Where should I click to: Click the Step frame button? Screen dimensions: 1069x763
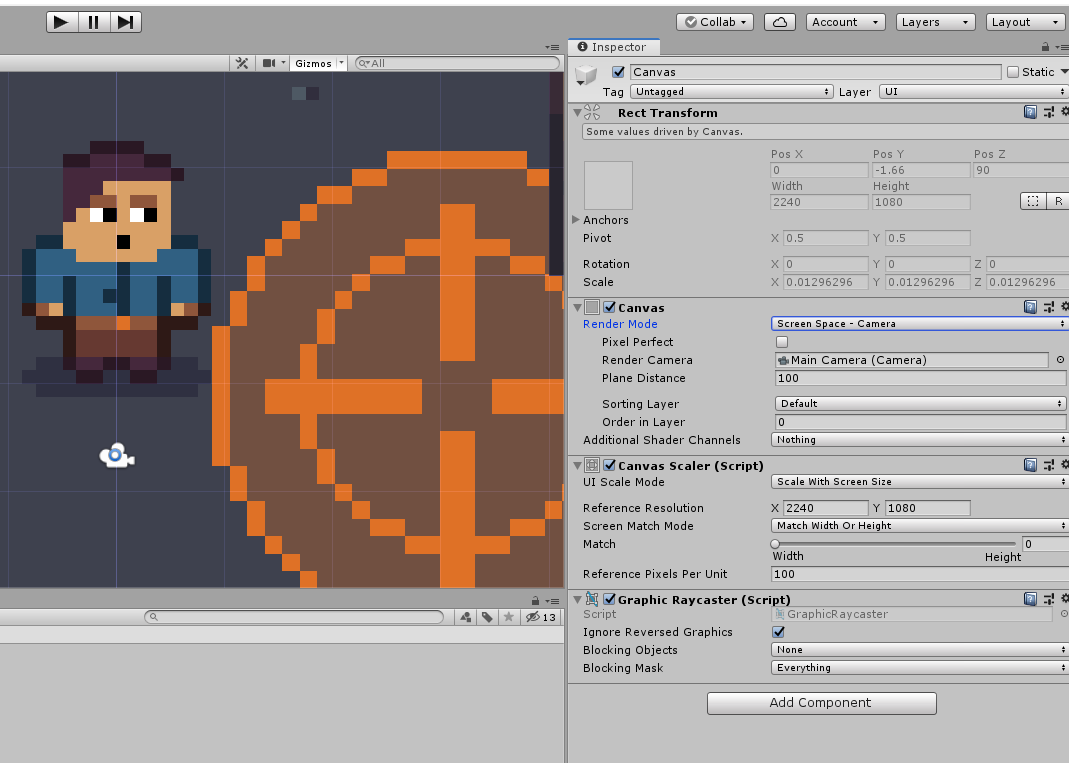[x=125, y=21]
